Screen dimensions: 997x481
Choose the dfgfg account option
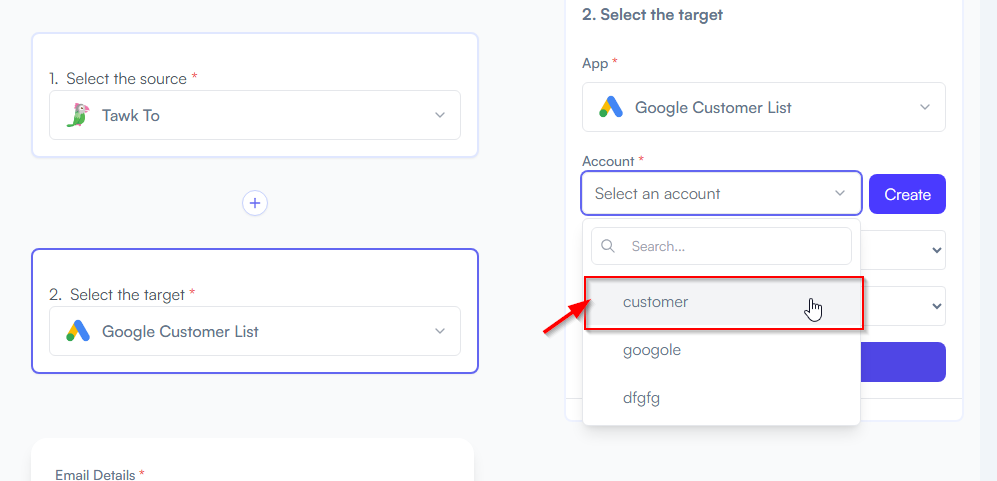click(721, 398)
